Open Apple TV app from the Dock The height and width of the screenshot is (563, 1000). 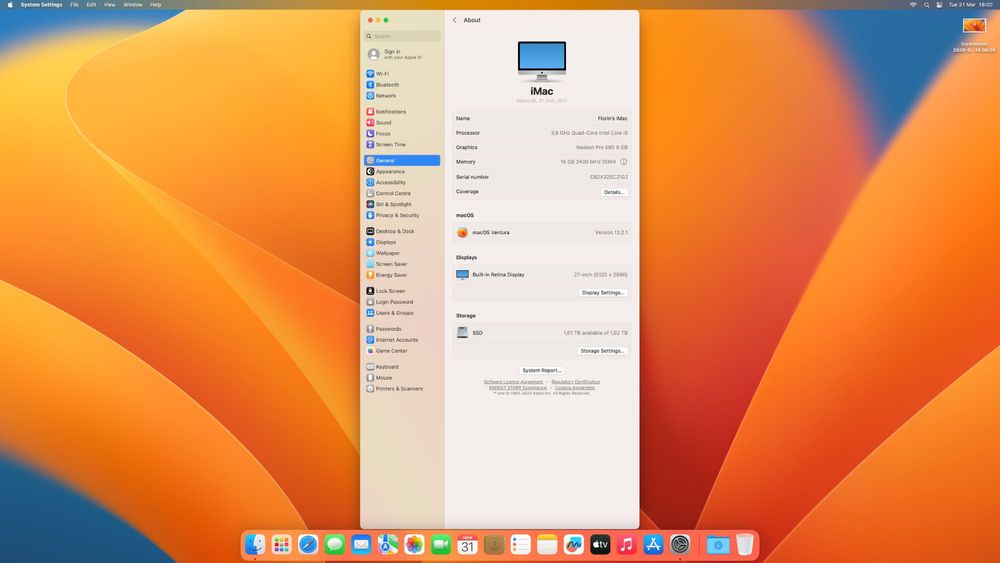600,545
